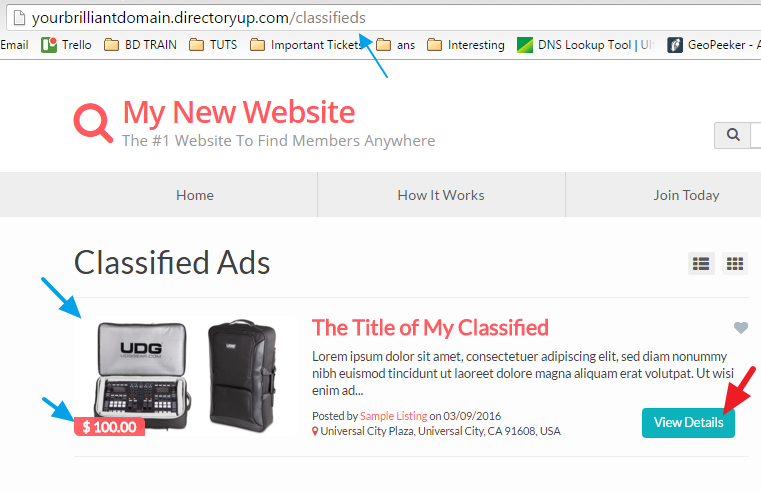The width and height of the screenshot is (761, 493).
Task: Open the GeoPeeker bookmark
Action: pyautogui.click(x=713, y=45)
